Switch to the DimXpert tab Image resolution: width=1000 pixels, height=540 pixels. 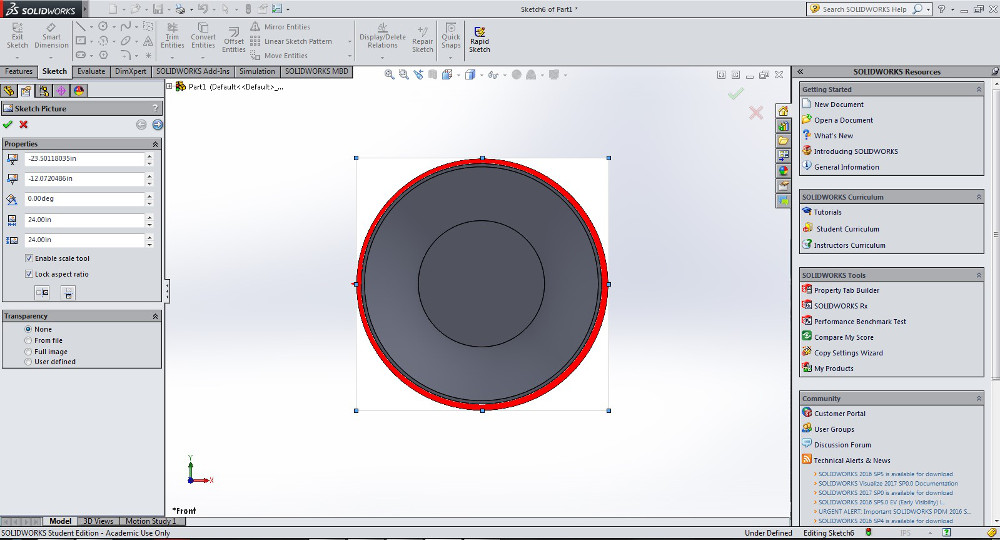click(131, 71)
